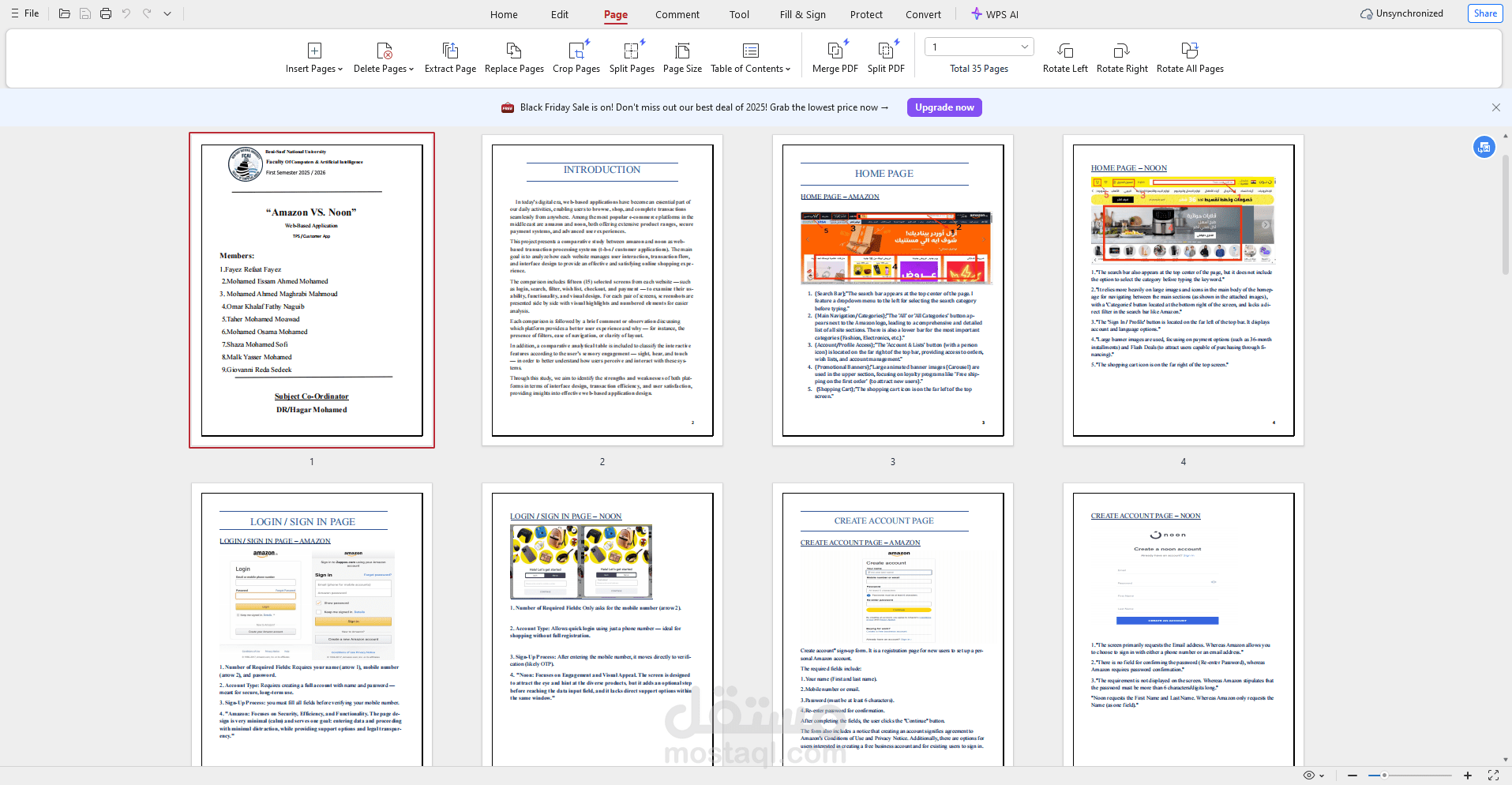Click Extract Page tool
Screen dimensions: 1512x785
point(450,58)
